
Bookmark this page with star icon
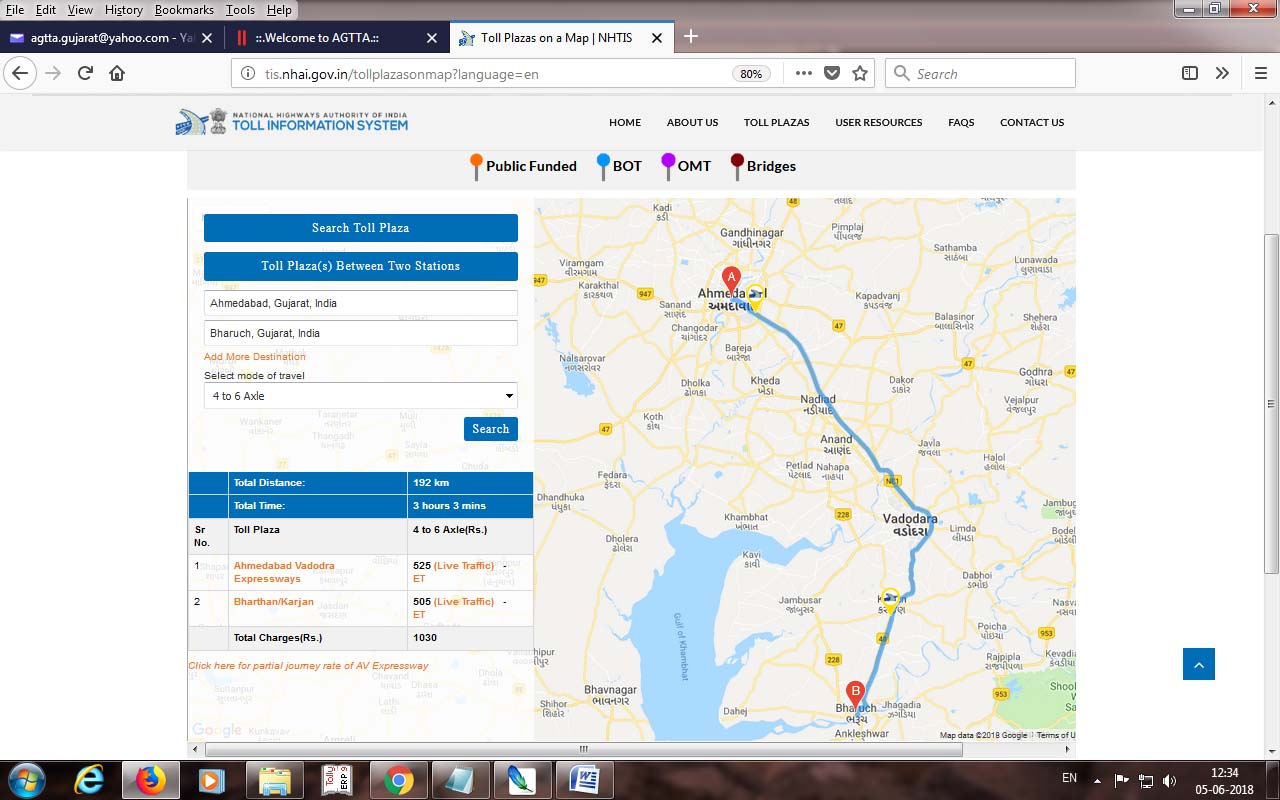click(x=860, y=73)
